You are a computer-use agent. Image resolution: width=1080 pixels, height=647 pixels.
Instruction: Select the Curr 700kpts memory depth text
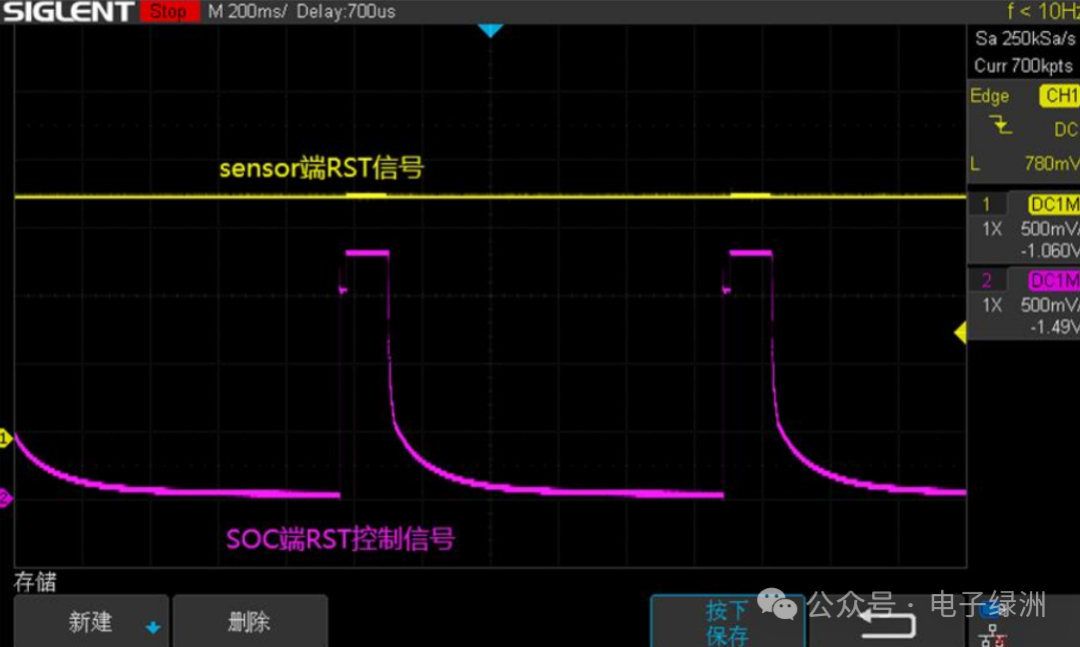coord(1023,66)
